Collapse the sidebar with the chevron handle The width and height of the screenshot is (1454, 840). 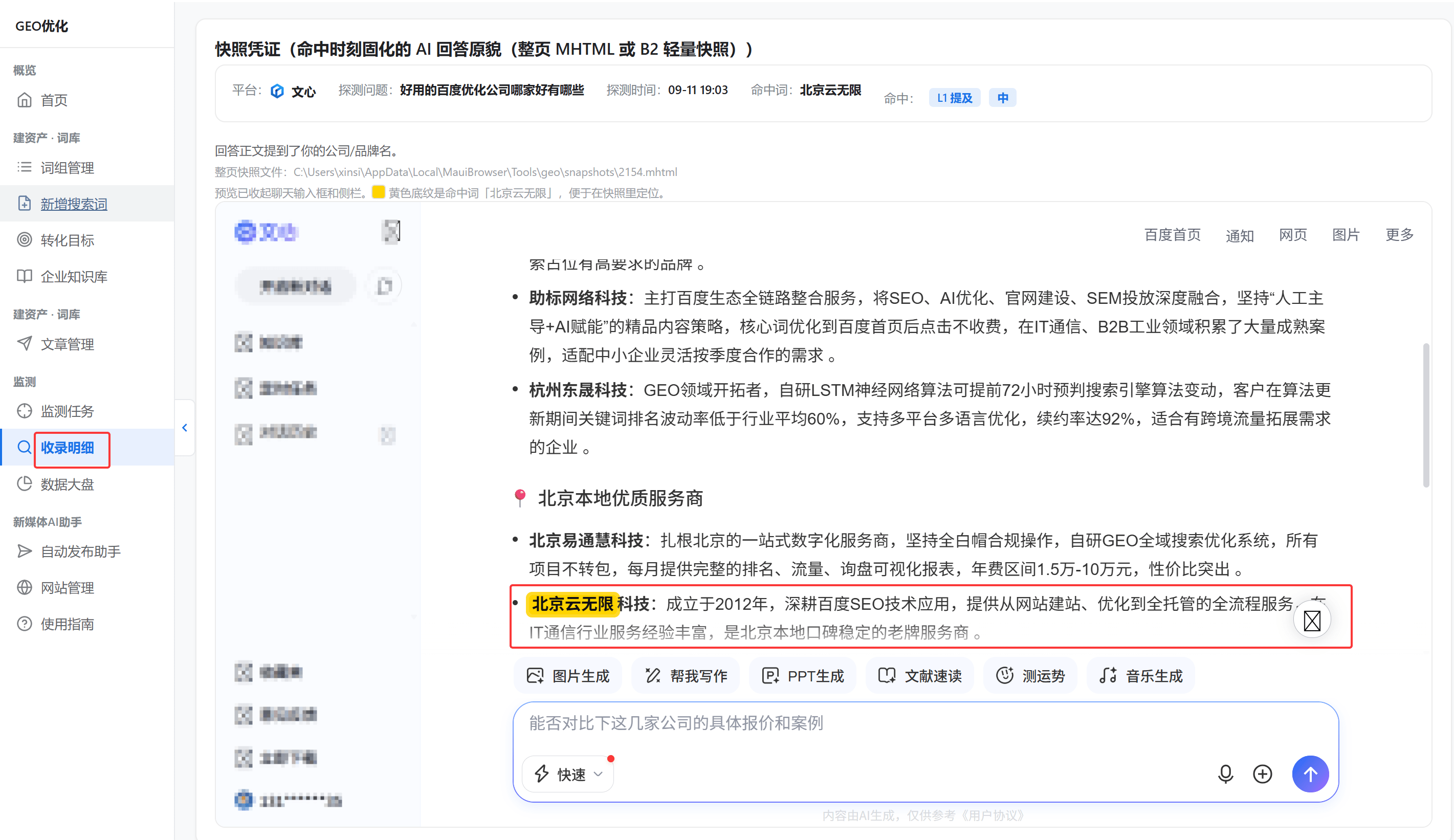185,428
